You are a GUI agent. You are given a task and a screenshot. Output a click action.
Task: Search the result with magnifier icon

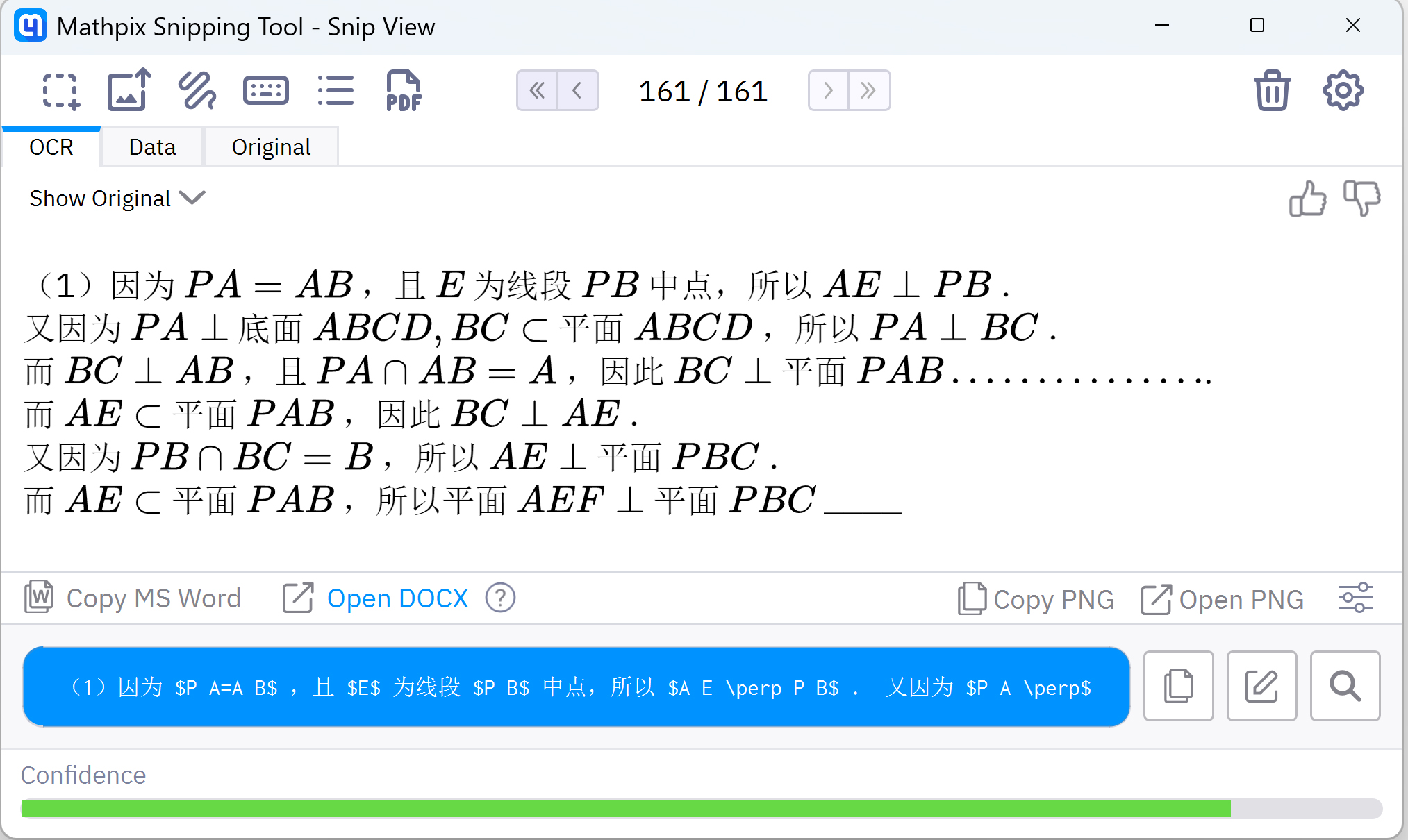[x=1345, y=686]
